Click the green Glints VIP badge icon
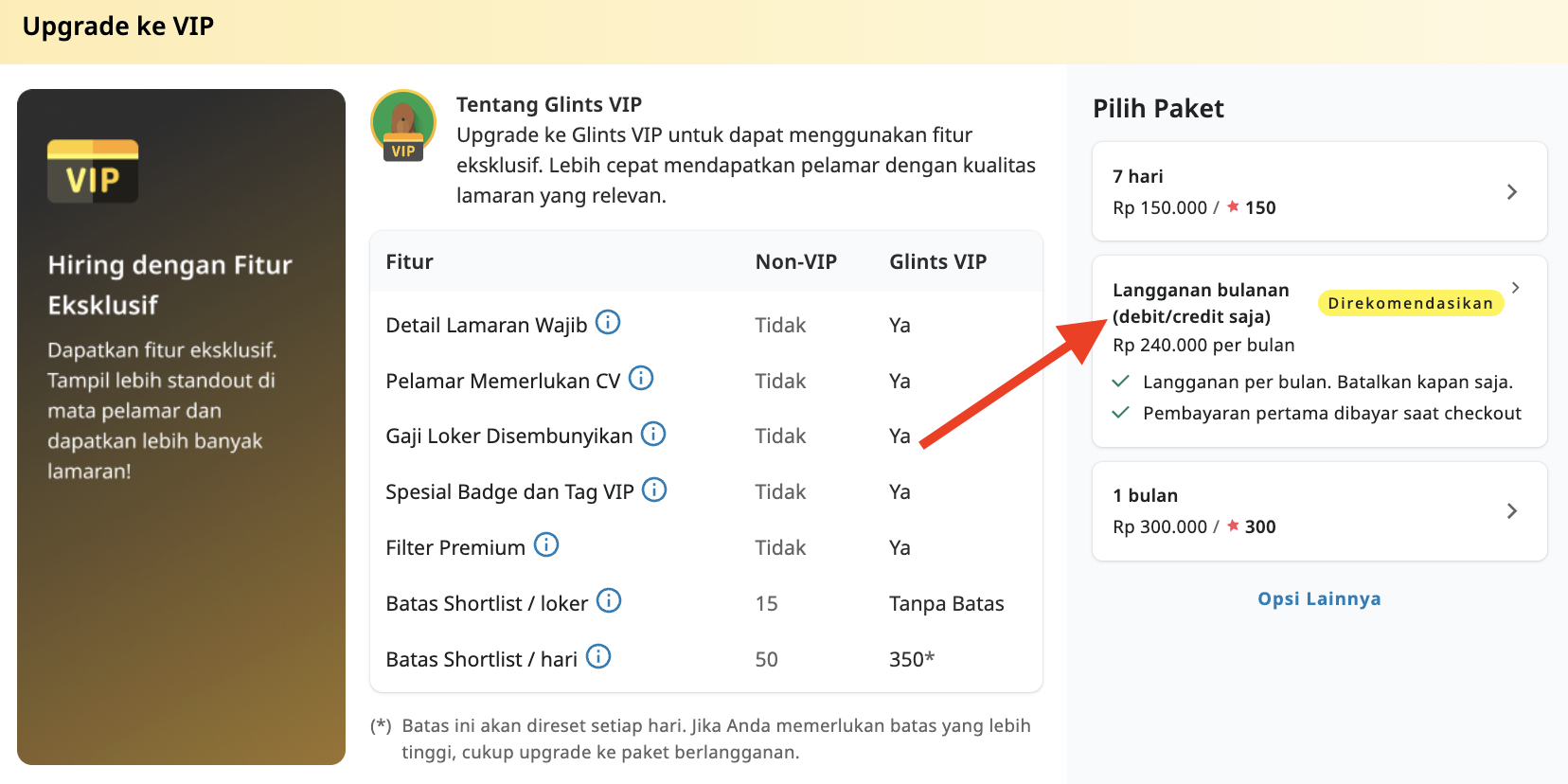The image size is (1568, 784). point(402,124)
